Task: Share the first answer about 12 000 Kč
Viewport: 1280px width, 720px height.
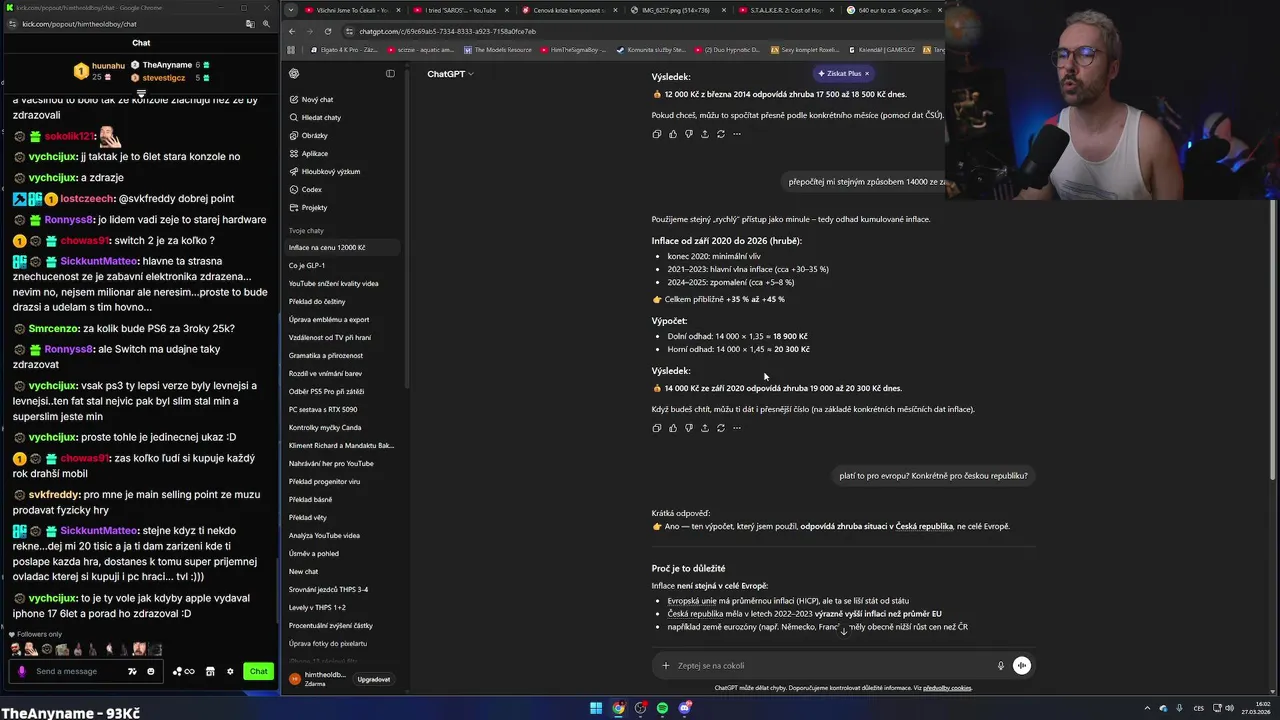Action: 704,134
